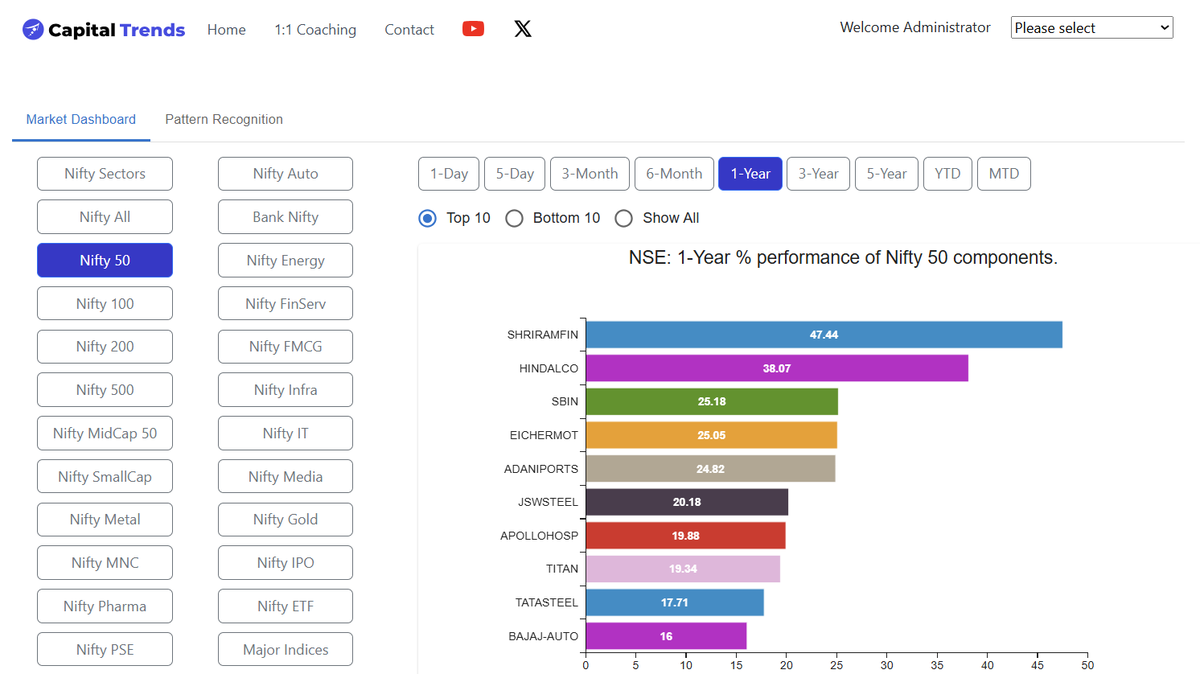Select the Nifty Gold button

[x=285, y=520]
